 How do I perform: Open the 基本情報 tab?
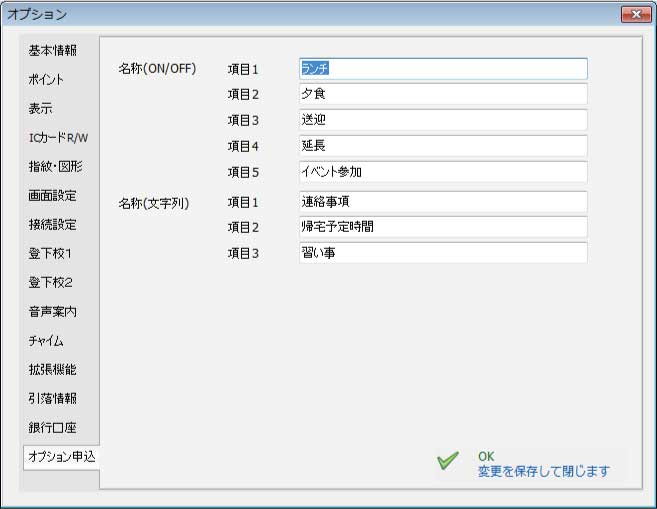53,50
